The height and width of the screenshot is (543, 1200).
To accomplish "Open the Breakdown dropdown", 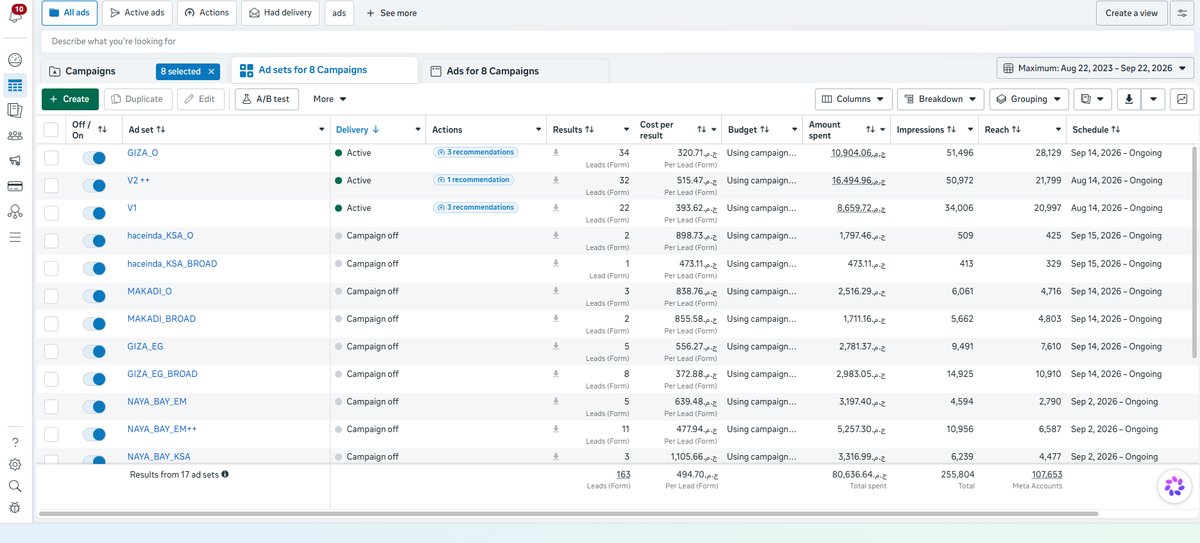I will tap(939, 99).
